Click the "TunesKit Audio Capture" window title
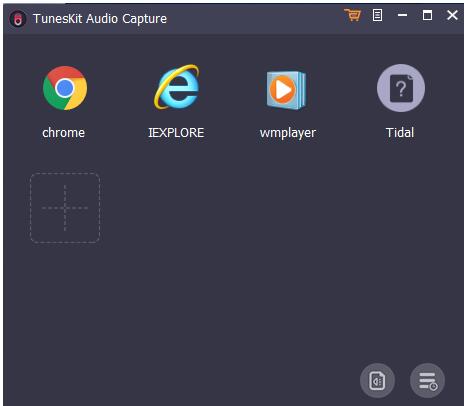The height and width of the screenshot is (406, 464). 100,19
